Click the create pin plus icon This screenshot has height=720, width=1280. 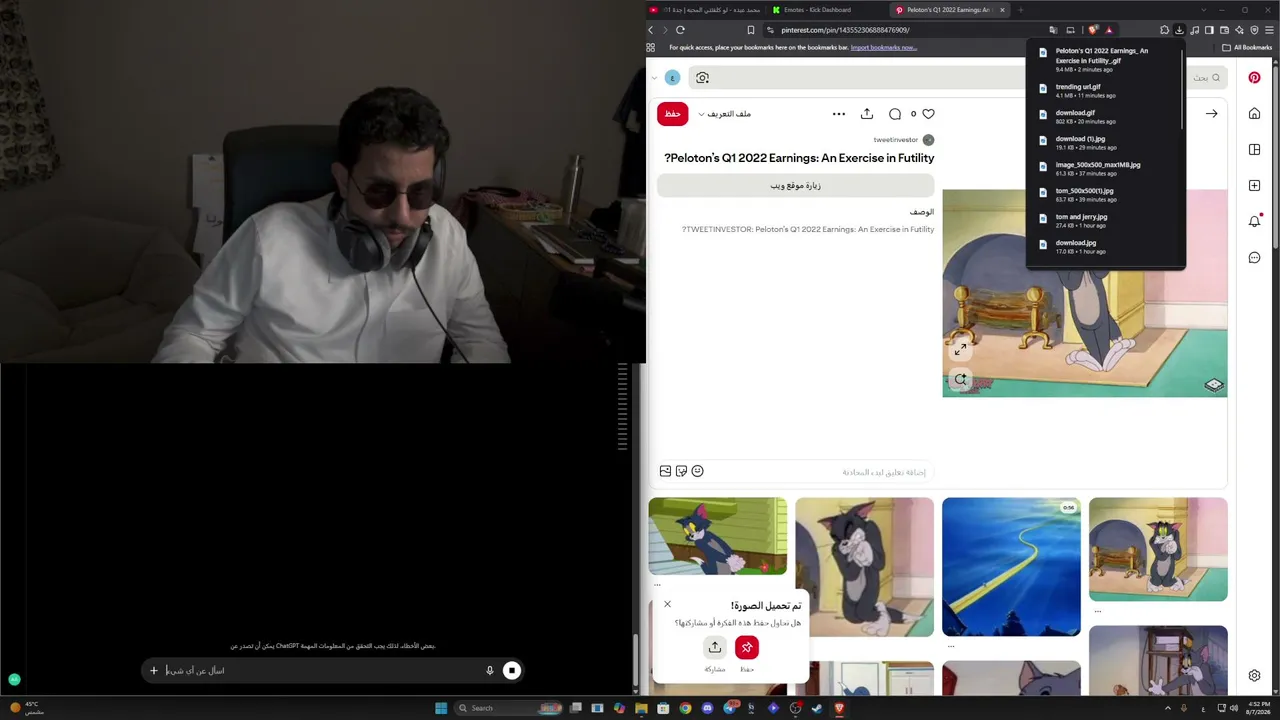[1254, 186]
